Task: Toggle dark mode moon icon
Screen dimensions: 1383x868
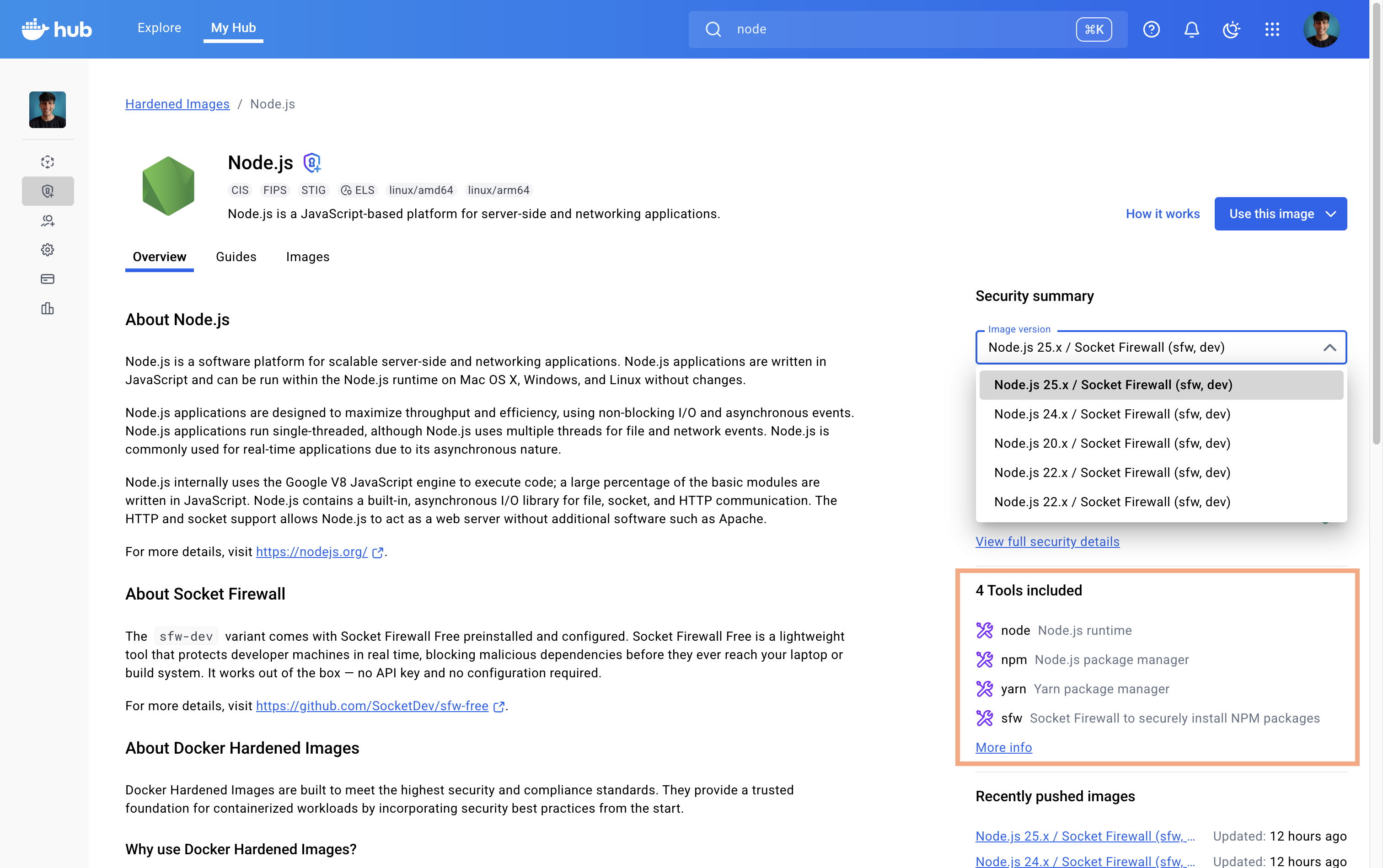Action: [1231, 29]
